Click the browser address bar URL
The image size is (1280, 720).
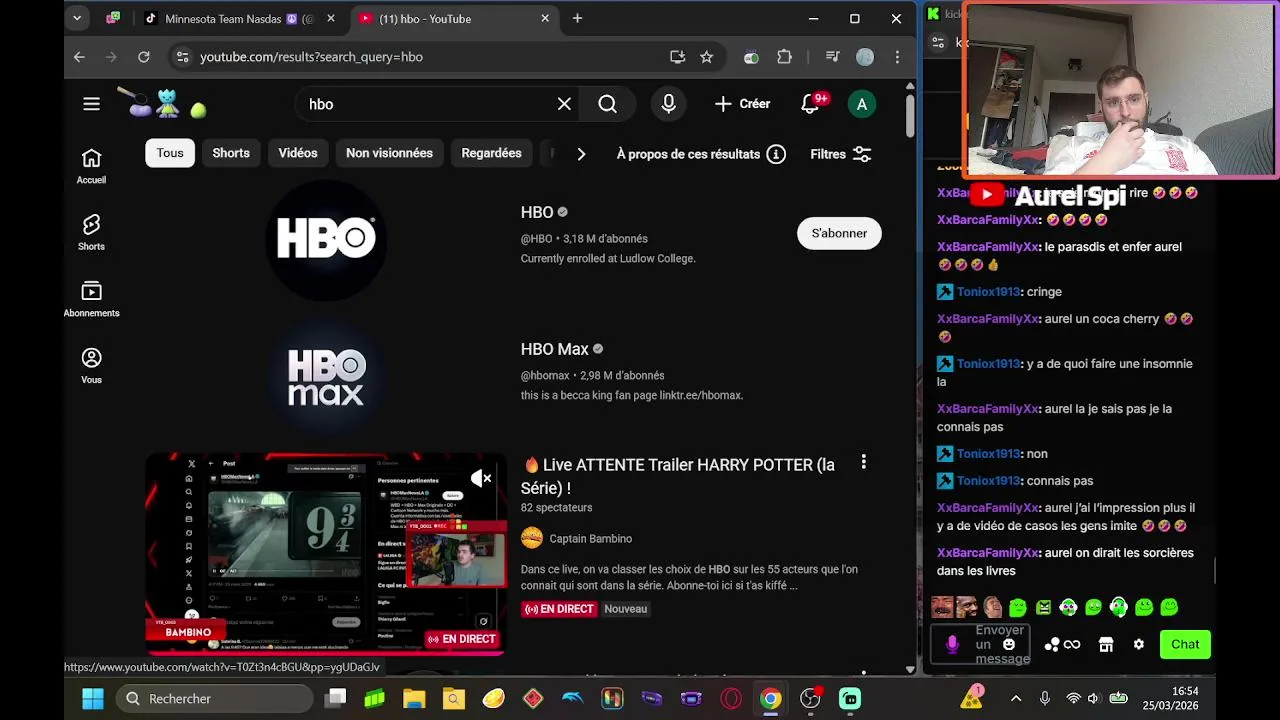tap(311, 57)
